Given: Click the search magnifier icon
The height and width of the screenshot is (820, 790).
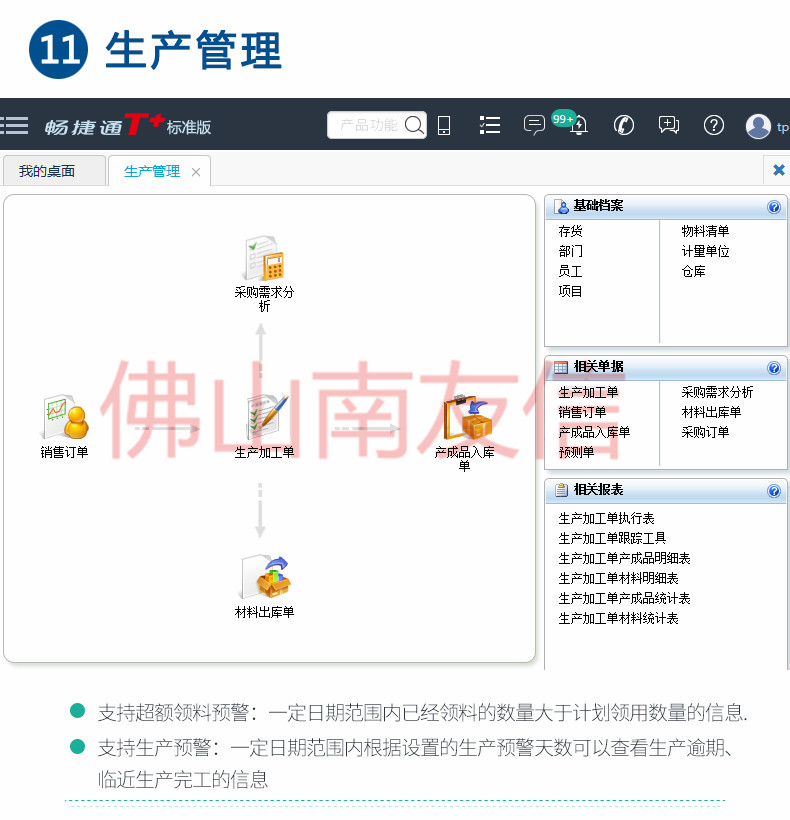Looking at the screenshot, I should 414,126.
